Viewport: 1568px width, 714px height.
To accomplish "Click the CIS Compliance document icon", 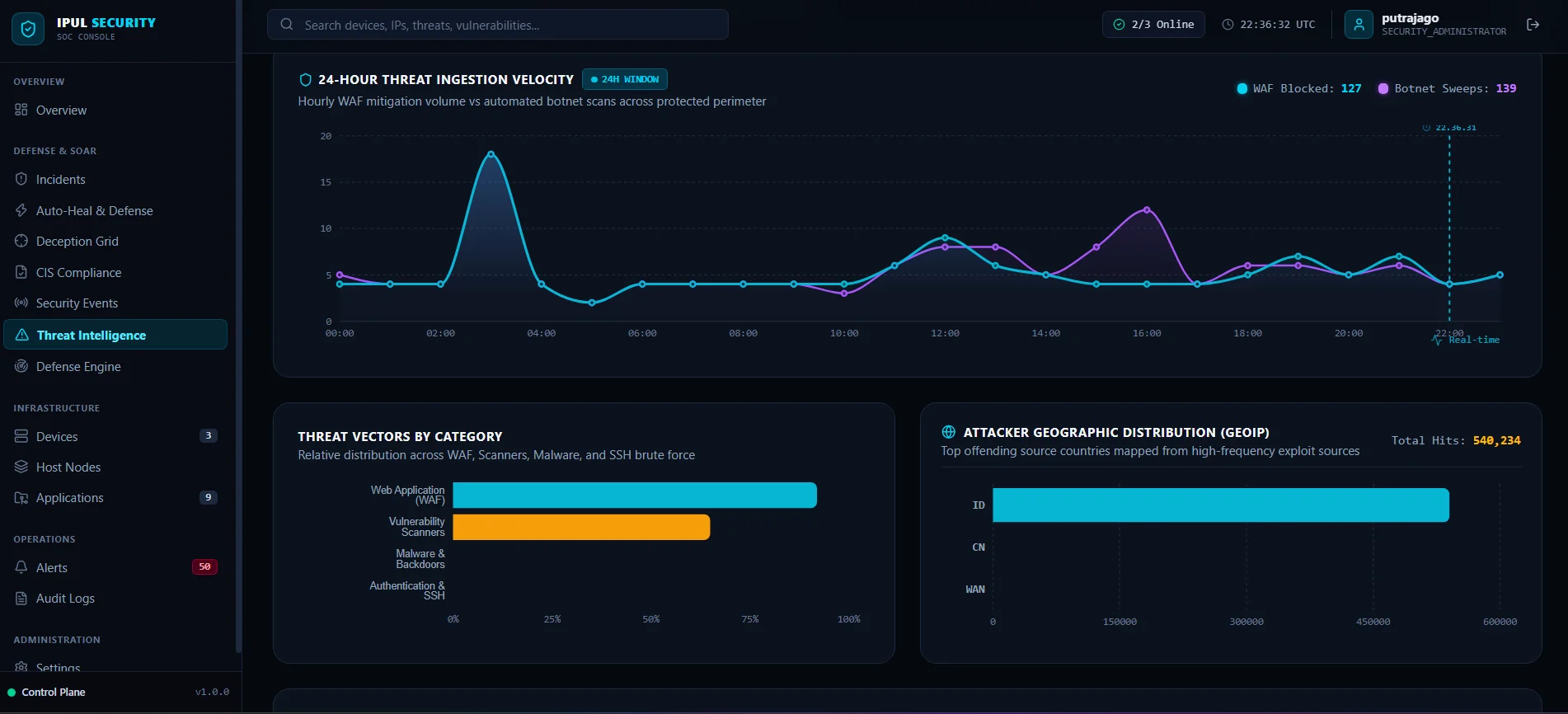I will point(21,272).
